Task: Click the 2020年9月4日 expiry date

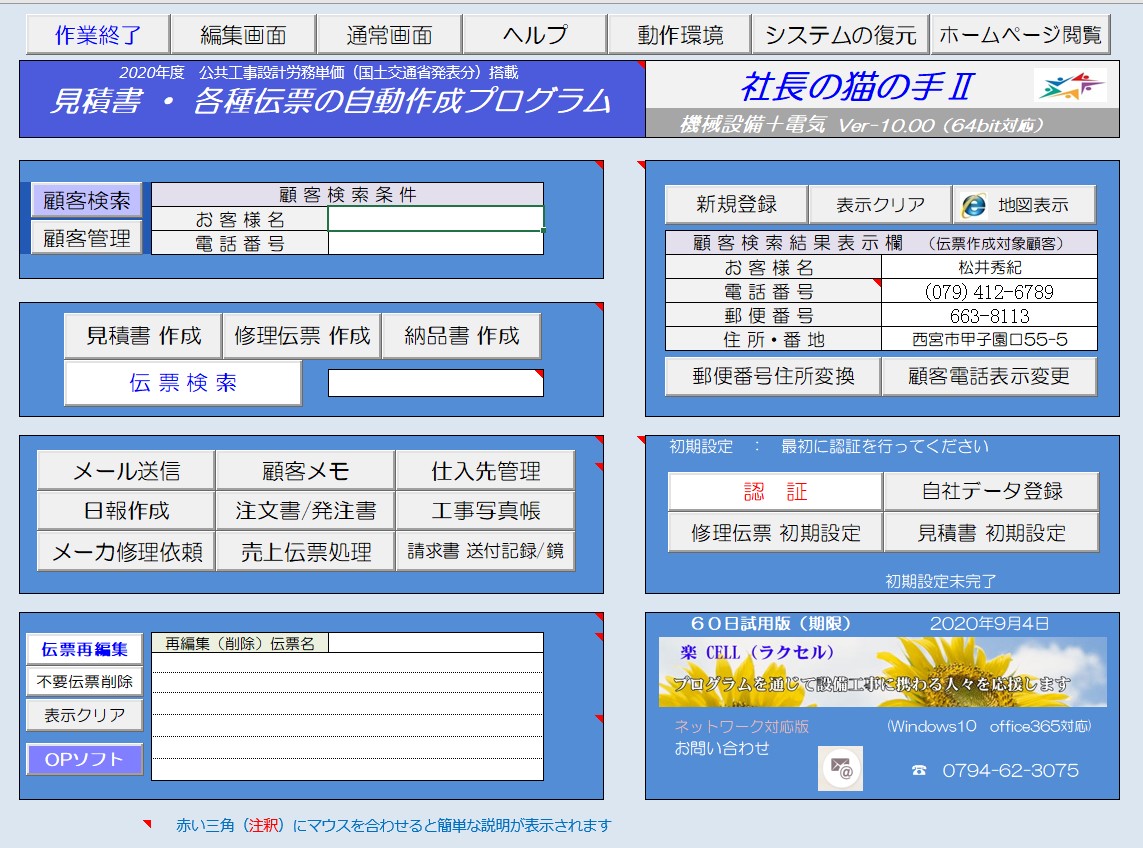Action: pyautogui.click(x=989, y=623)
